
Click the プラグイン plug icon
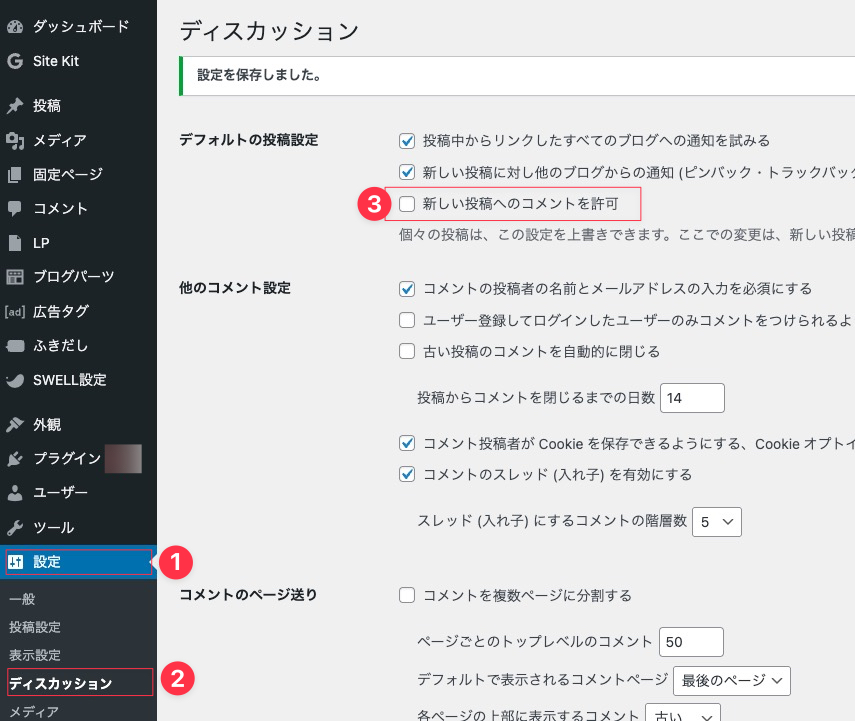click(x=15, y=459)
